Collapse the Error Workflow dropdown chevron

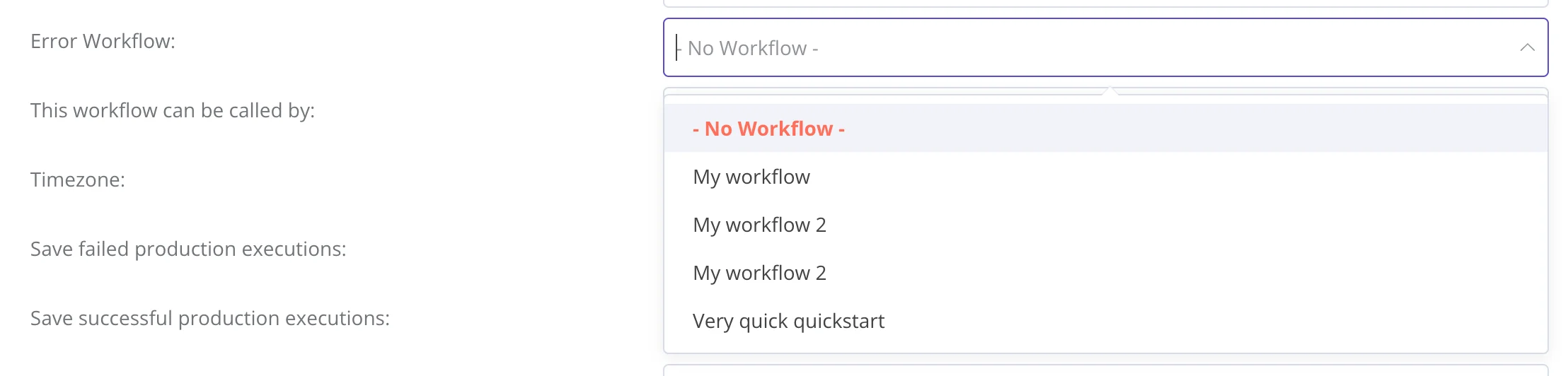tap(1527, 48)
